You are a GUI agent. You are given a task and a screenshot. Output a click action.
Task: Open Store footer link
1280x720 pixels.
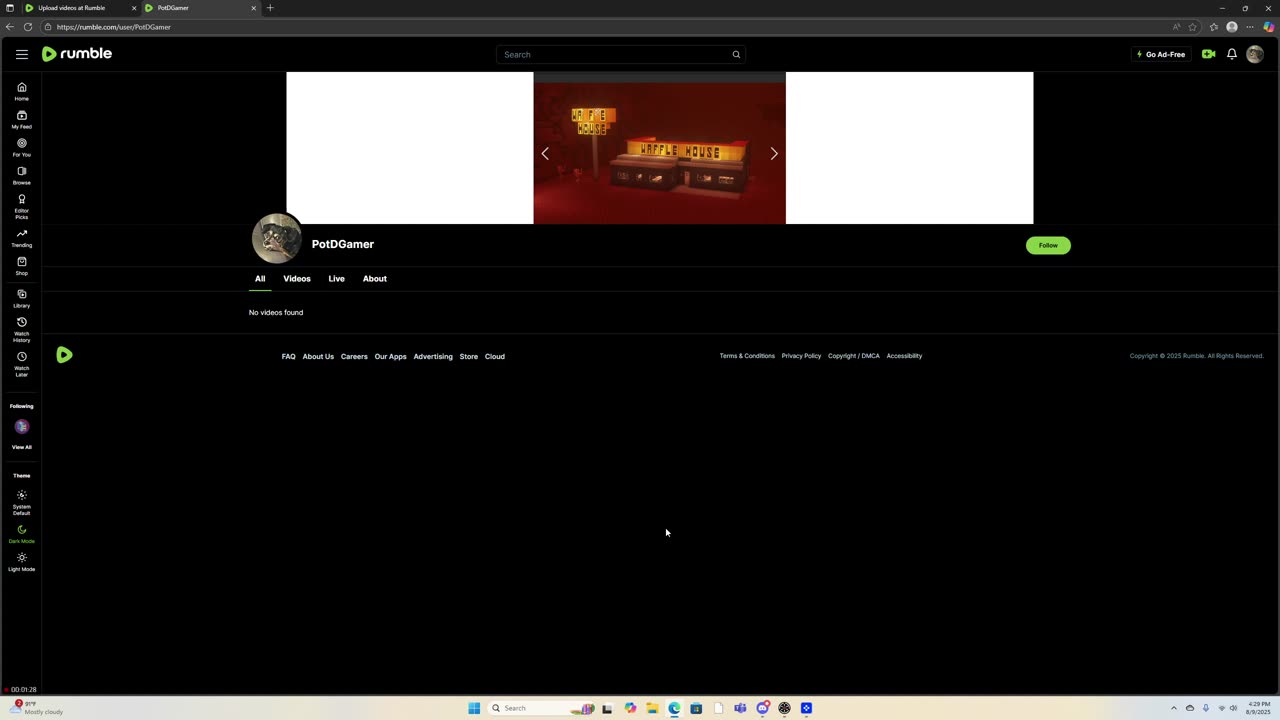pos(468,356)
